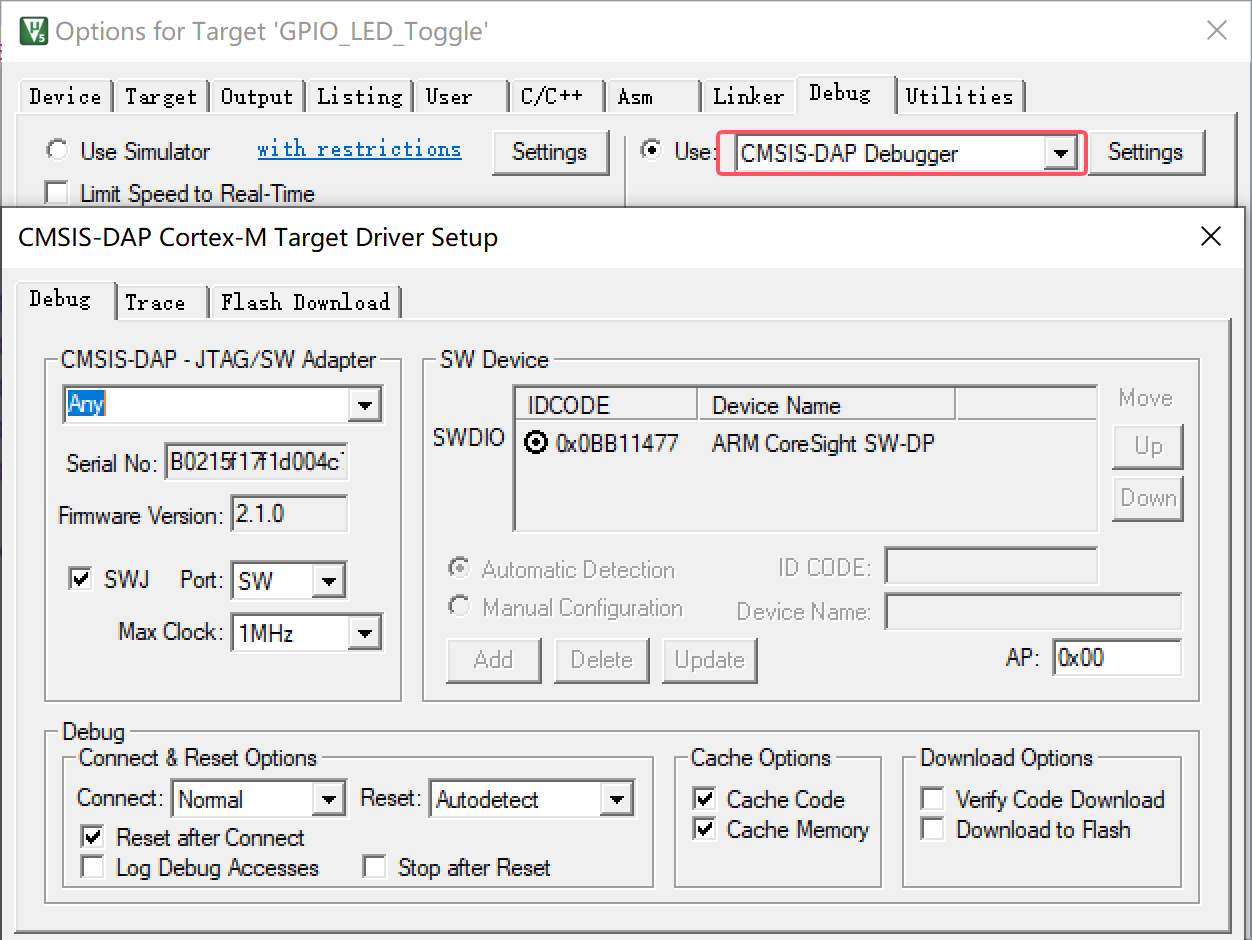Switch to the Flash Download tab
1252x940 pixels.
click(305, 302)
